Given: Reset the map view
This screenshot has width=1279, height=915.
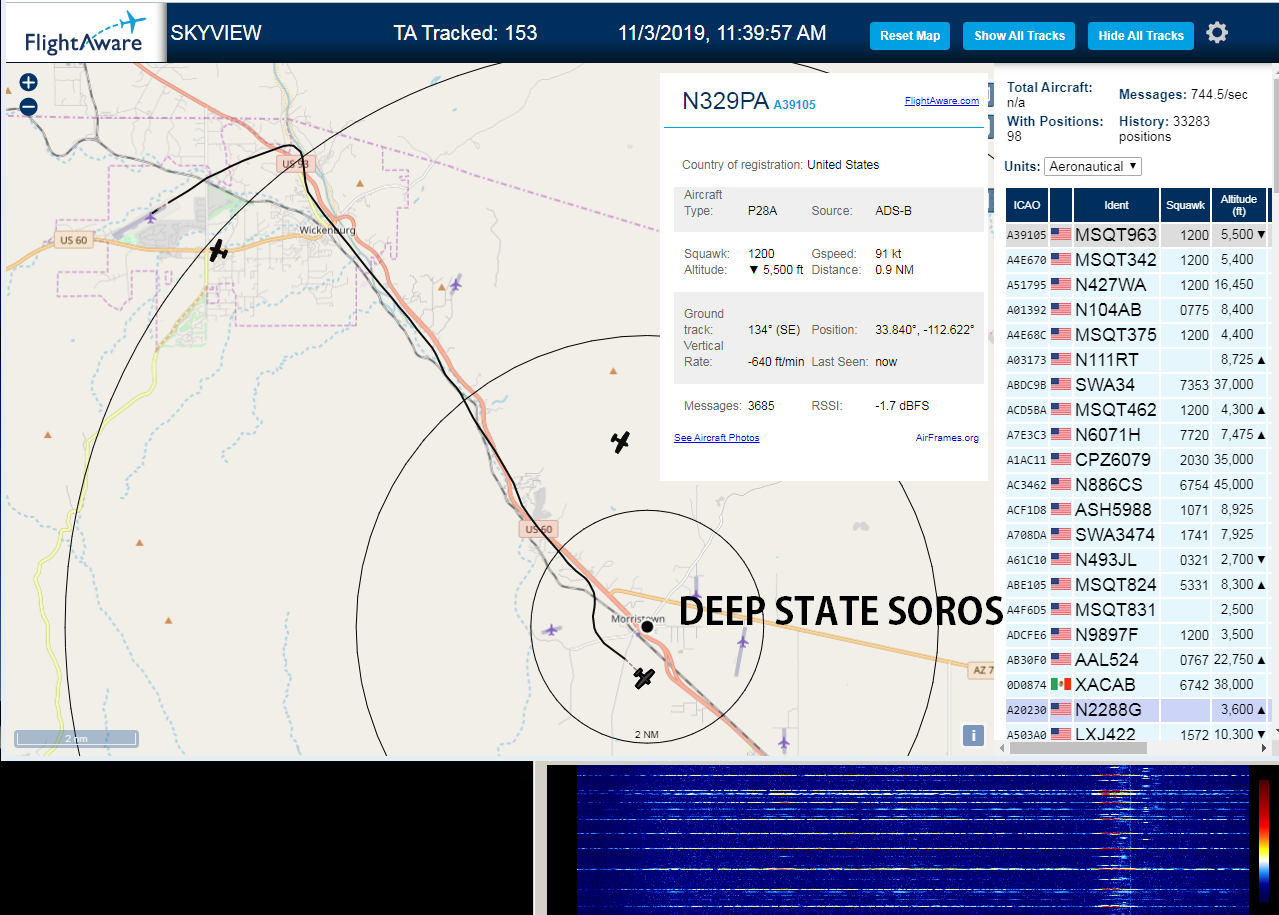Looking at the screenshot, I should coord(910,35).
